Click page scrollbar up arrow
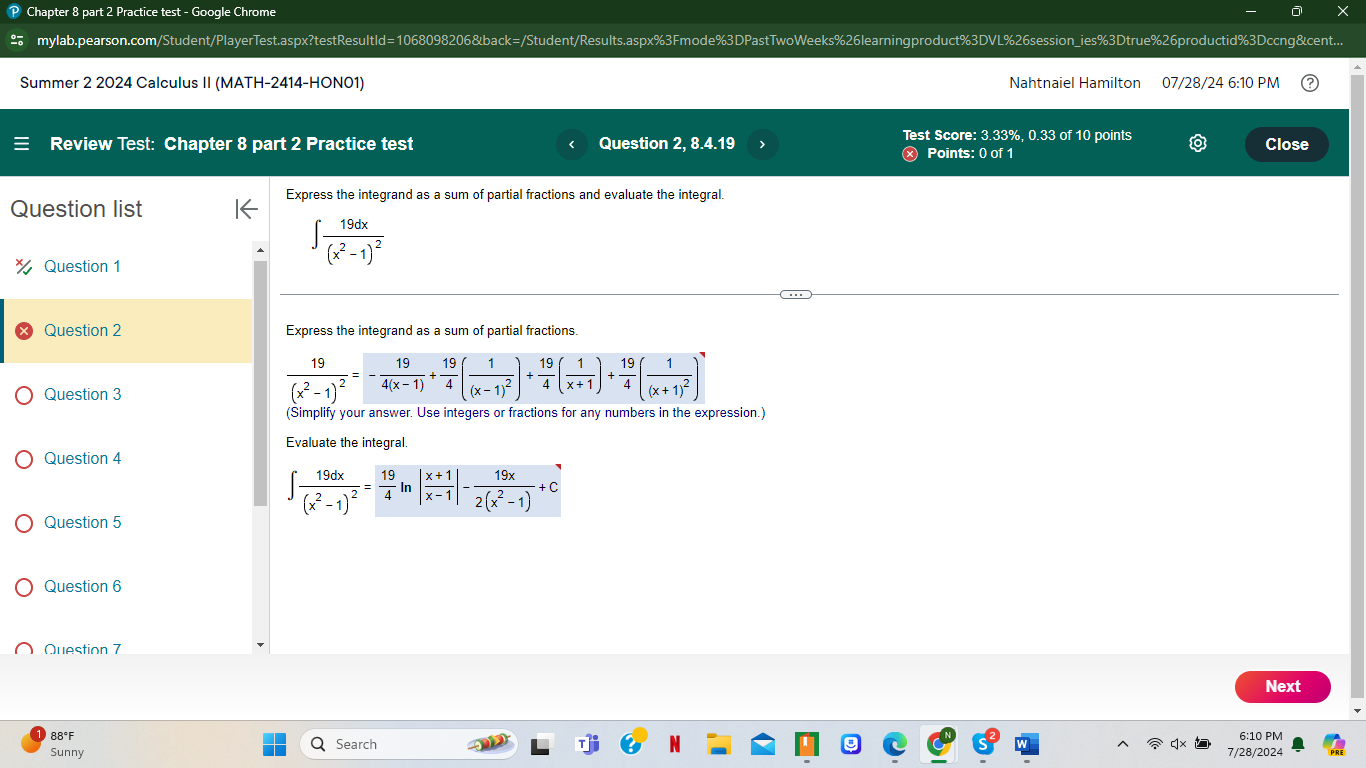The height and width of the screenshot is (768, 1366). [x=1357, y=67]
